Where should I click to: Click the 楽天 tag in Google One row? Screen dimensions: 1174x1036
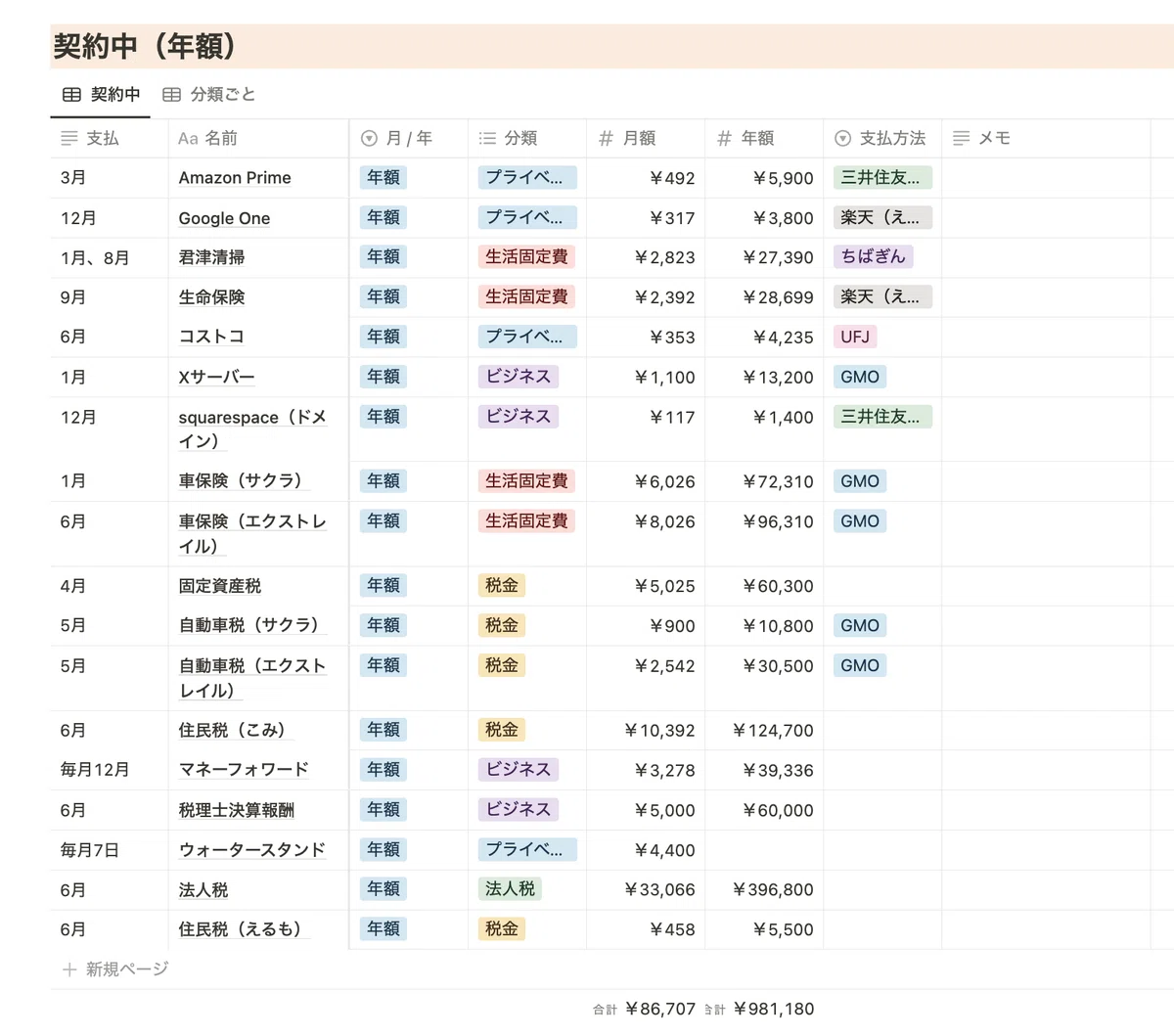click(882, 217)
